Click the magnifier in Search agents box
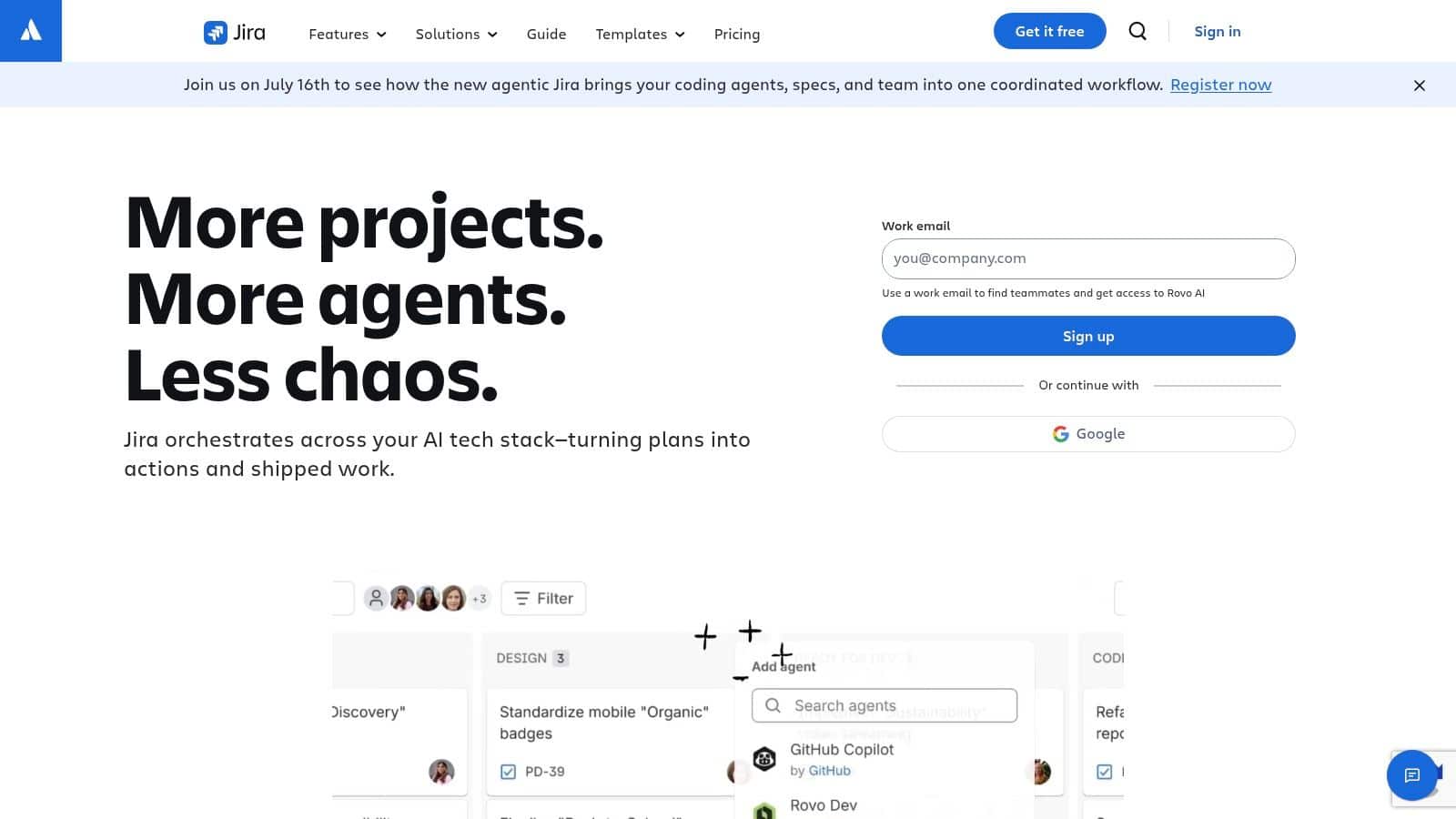This screenshot has width=1456, height=819. coord(773,705)
